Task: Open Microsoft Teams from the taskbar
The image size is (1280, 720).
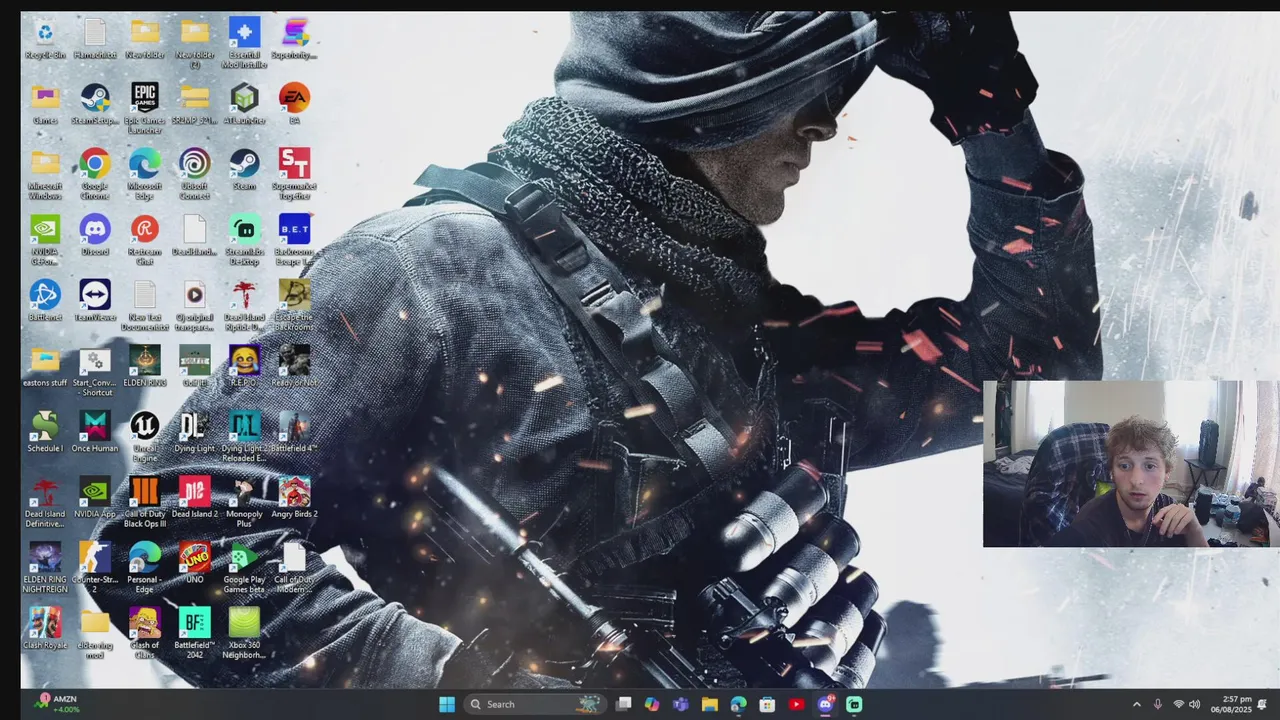Action: pyautogui.click(x=681, y=704)
